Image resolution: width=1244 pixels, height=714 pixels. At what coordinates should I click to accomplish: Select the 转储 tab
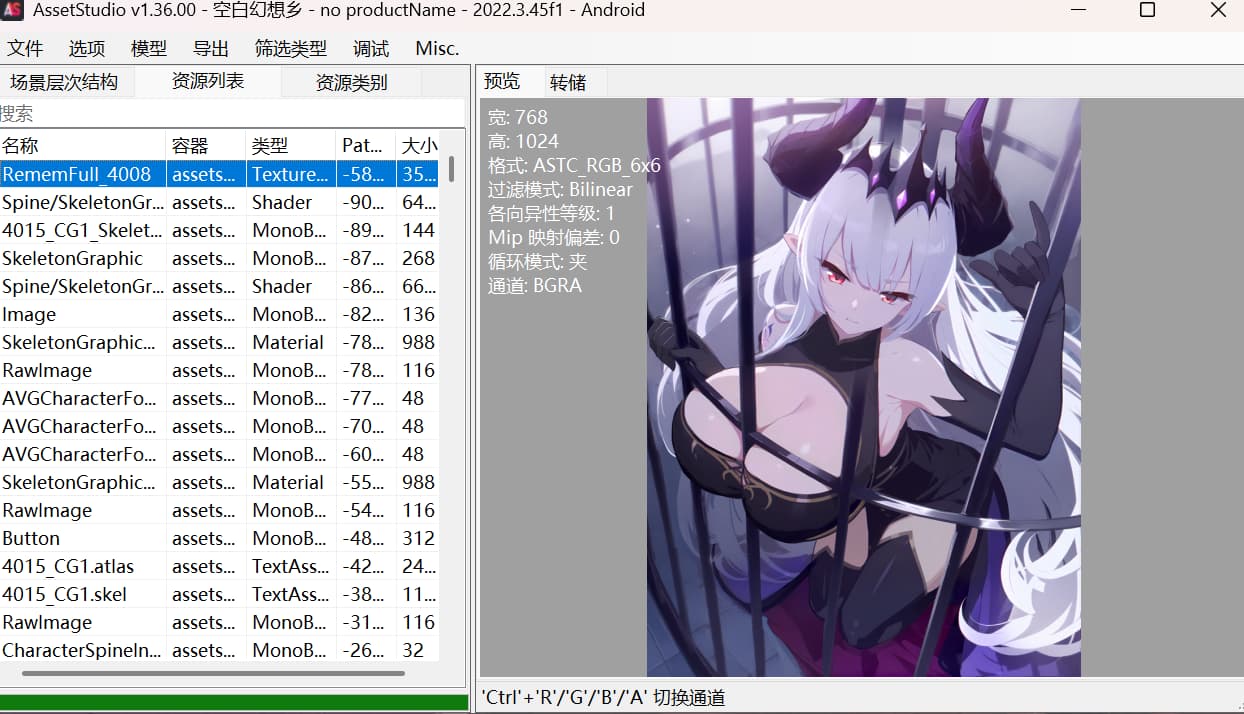point(568,82)
